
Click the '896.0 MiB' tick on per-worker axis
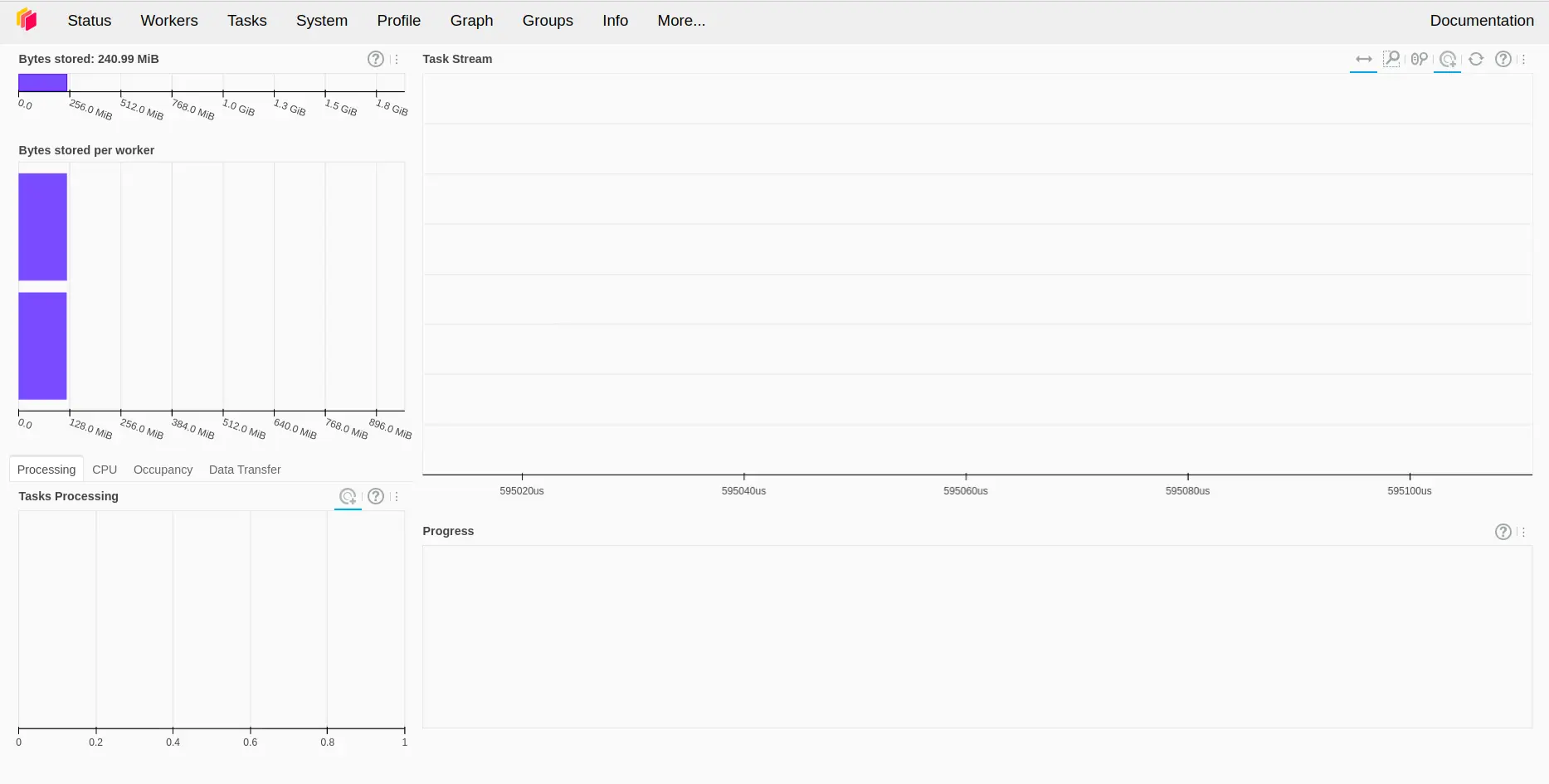click(x=390, y=429)
